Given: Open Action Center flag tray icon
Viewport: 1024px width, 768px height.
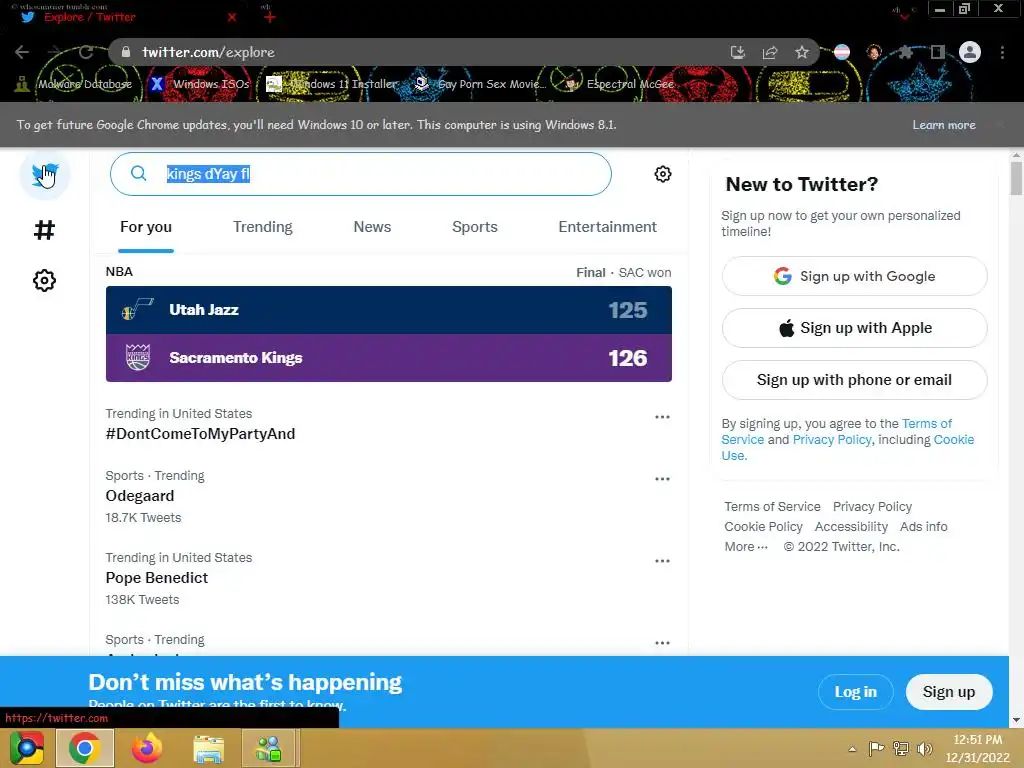Looking at the screenshot, I should point(876,748).
